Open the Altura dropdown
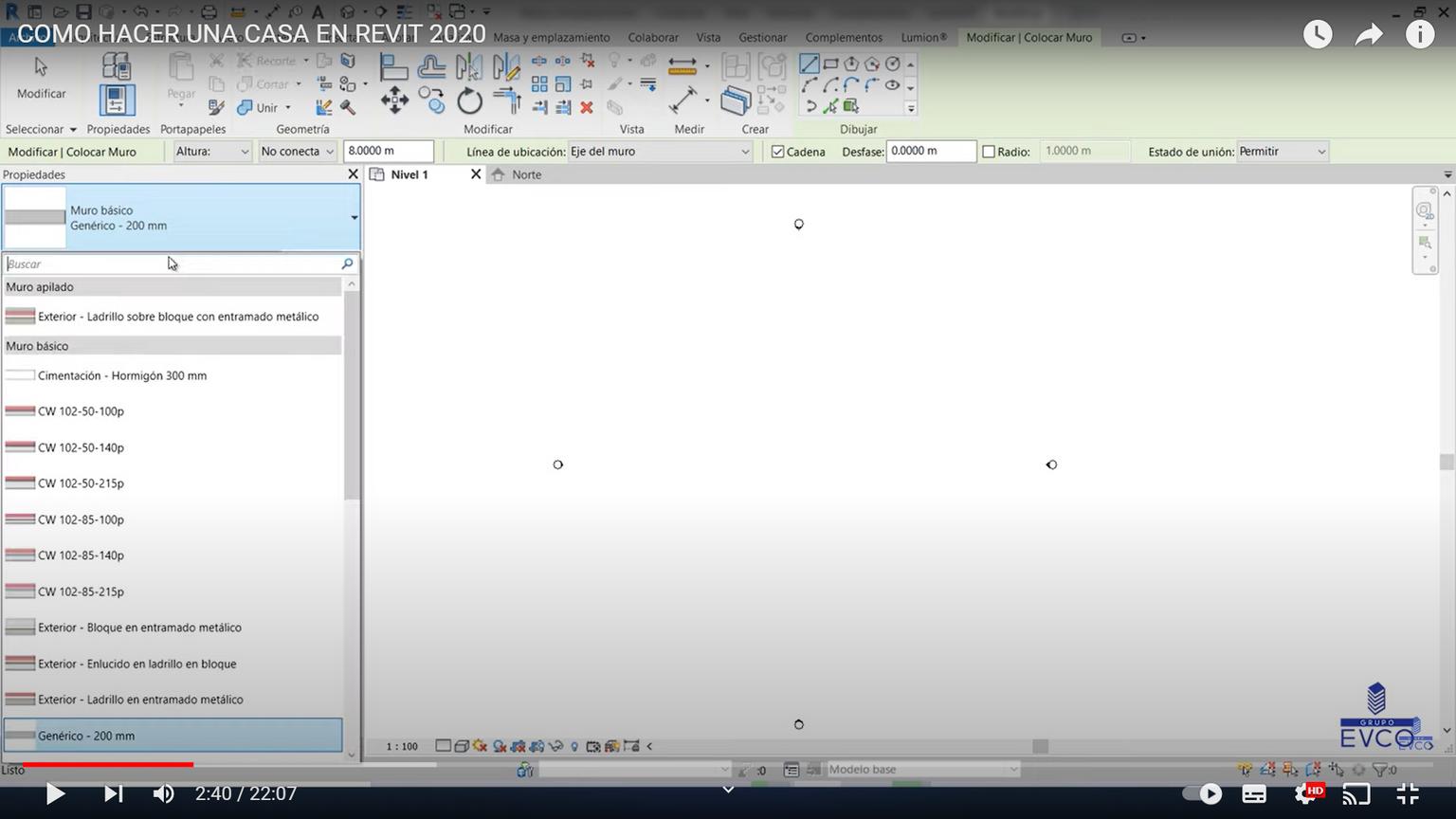1456x819 pixels. click(x=212, y=152)
